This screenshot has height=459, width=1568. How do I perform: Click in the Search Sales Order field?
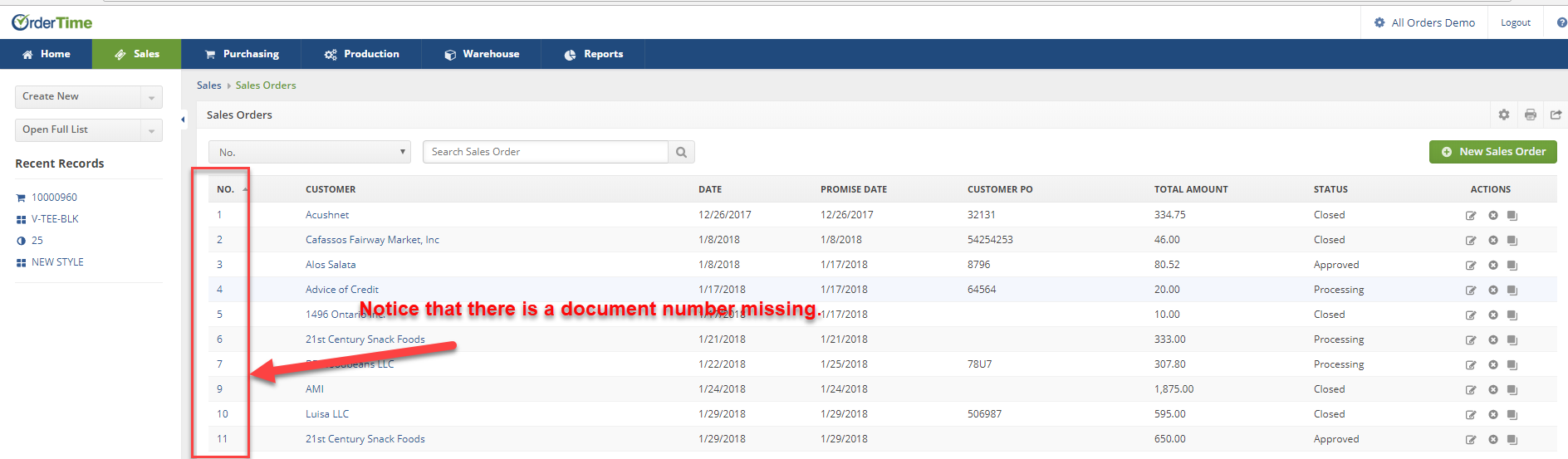pyautogui.click(x=546, y=152)
